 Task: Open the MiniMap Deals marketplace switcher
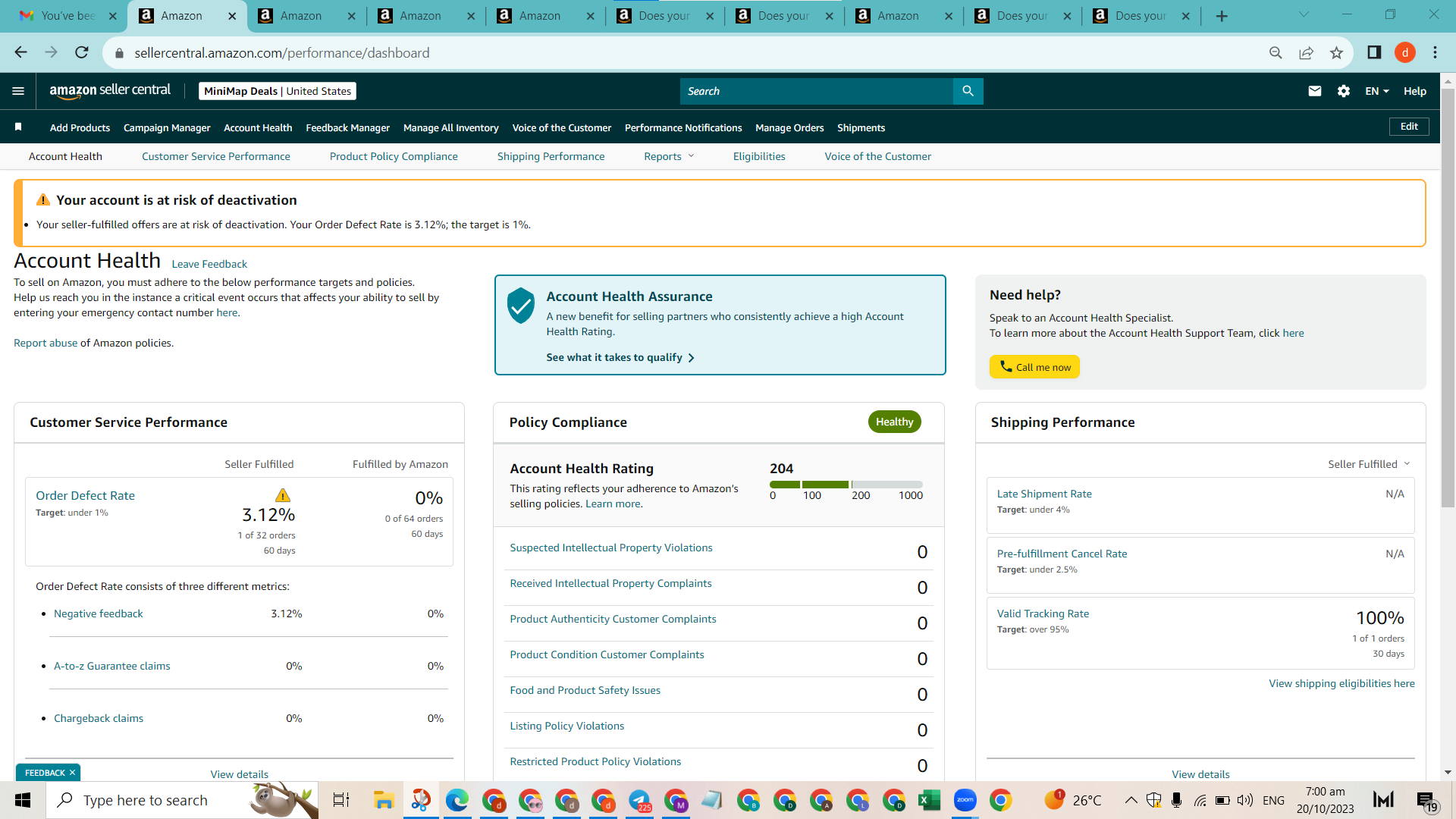(x=278, y=91)
